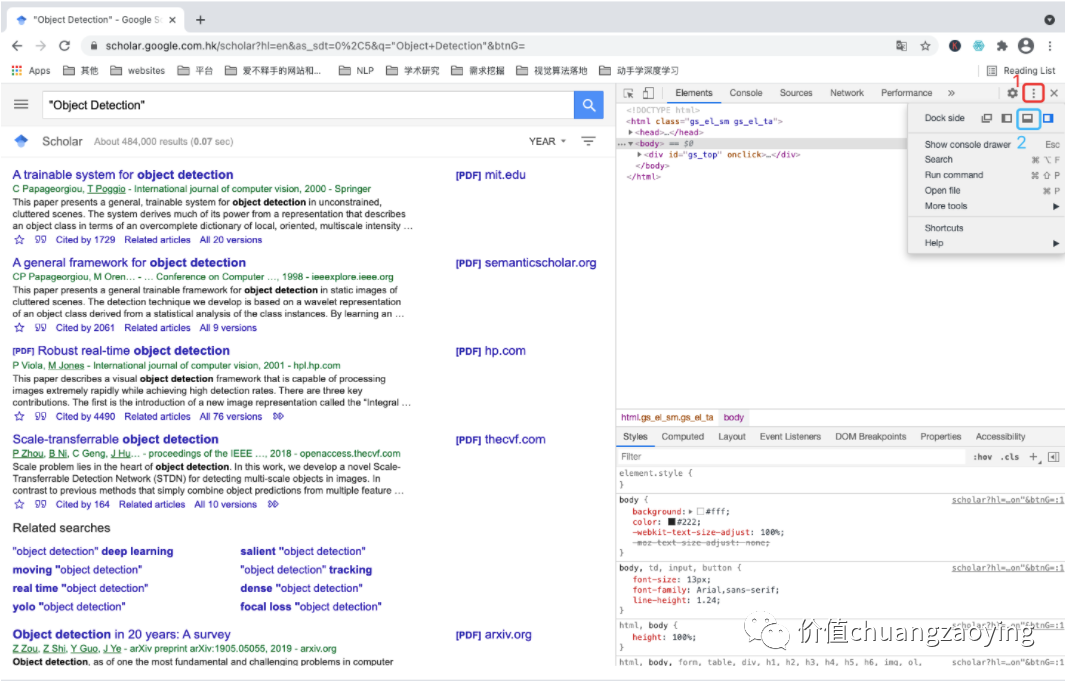Open the More tools submenu

991,206
